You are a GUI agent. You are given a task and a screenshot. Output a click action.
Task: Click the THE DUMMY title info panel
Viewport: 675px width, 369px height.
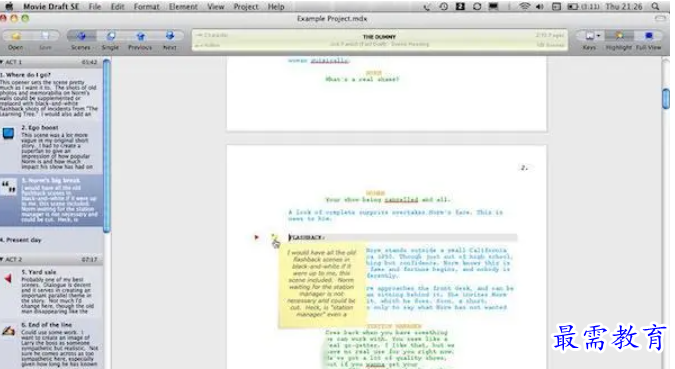379,40
